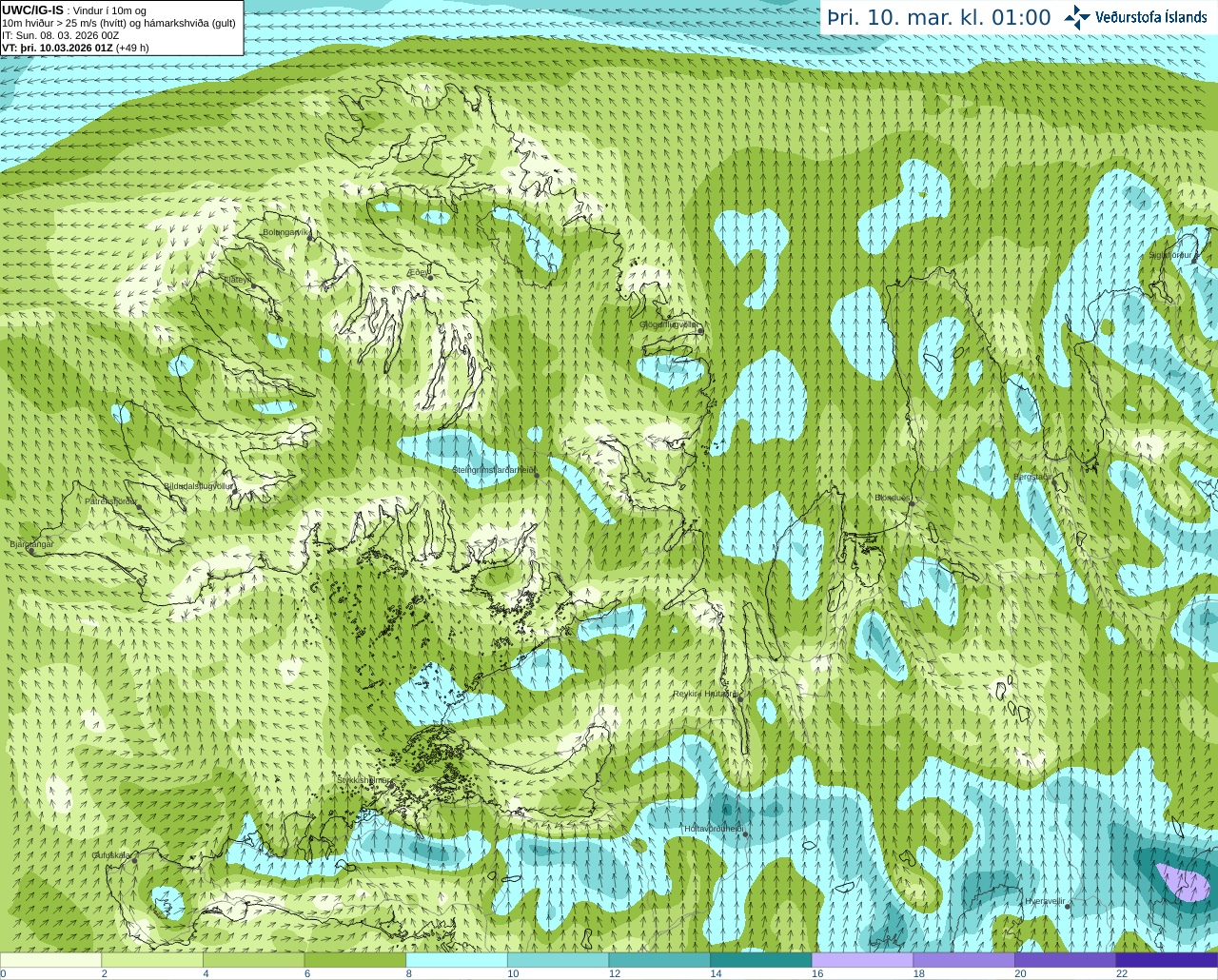Screen dimensions: 1218x980
Task: Click the 18–20 m/s purple legend swatch
Action: click(x=964, y=960)
